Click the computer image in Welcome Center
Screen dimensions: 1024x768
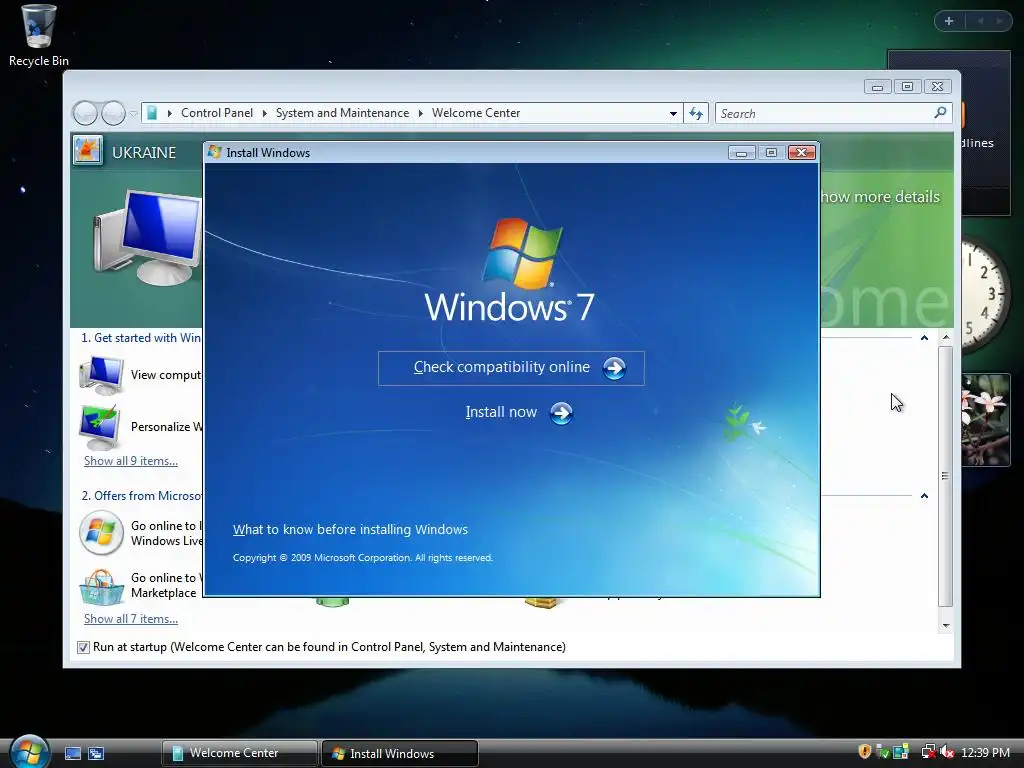[x=146, y=238]
